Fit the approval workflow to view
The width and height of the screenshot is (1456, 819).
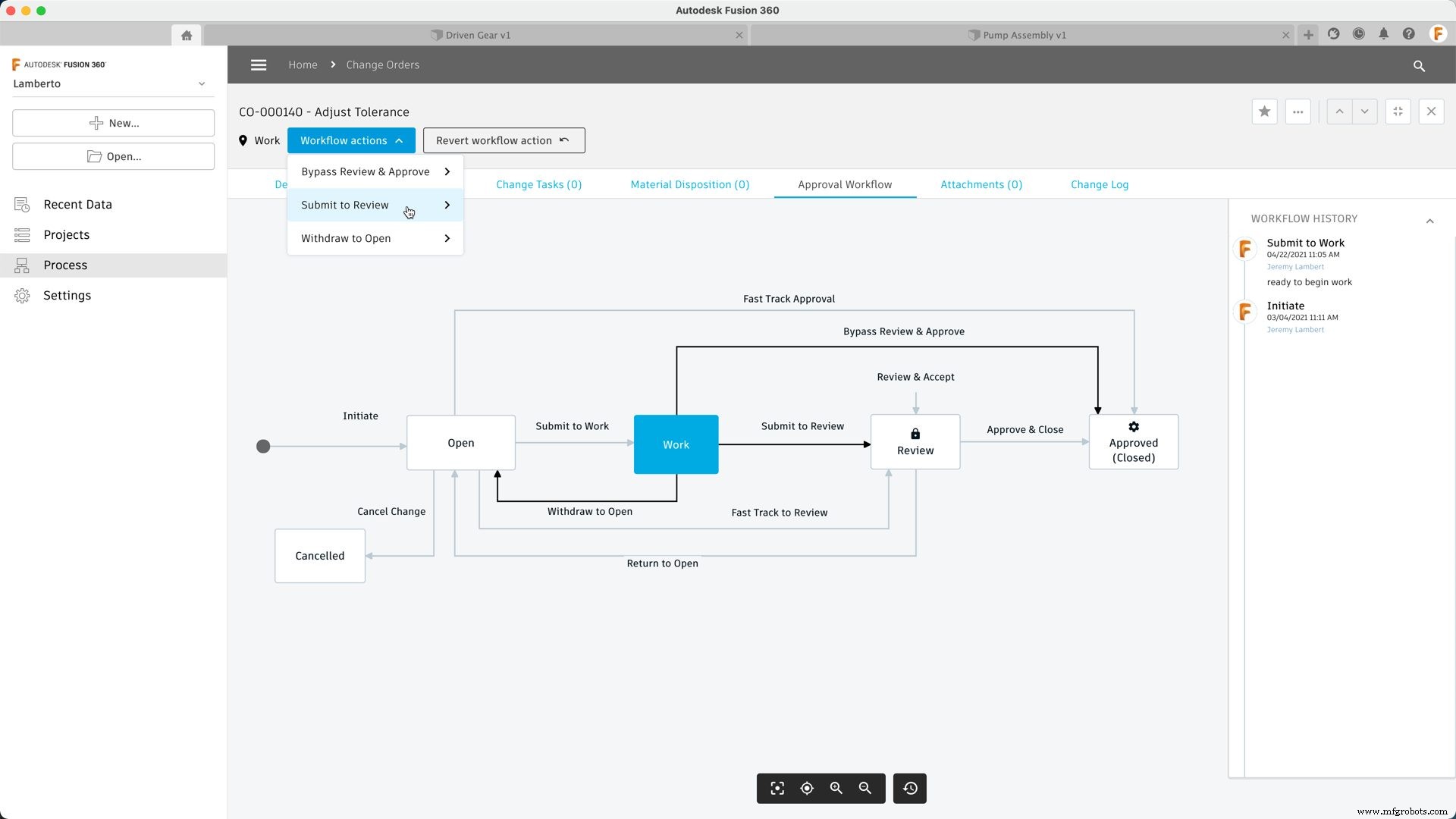click(777, 788)
